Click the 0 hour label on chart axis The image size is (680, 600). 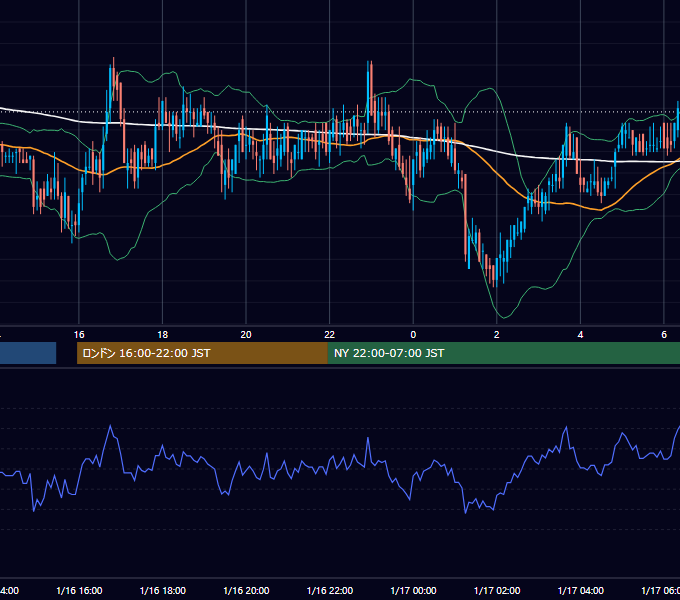click(413, 335)
